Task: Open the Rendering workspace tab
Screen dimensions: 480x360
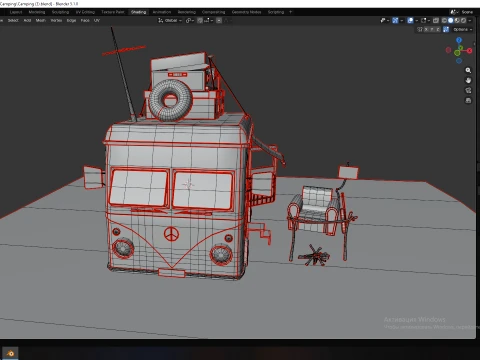Action: 187,12
